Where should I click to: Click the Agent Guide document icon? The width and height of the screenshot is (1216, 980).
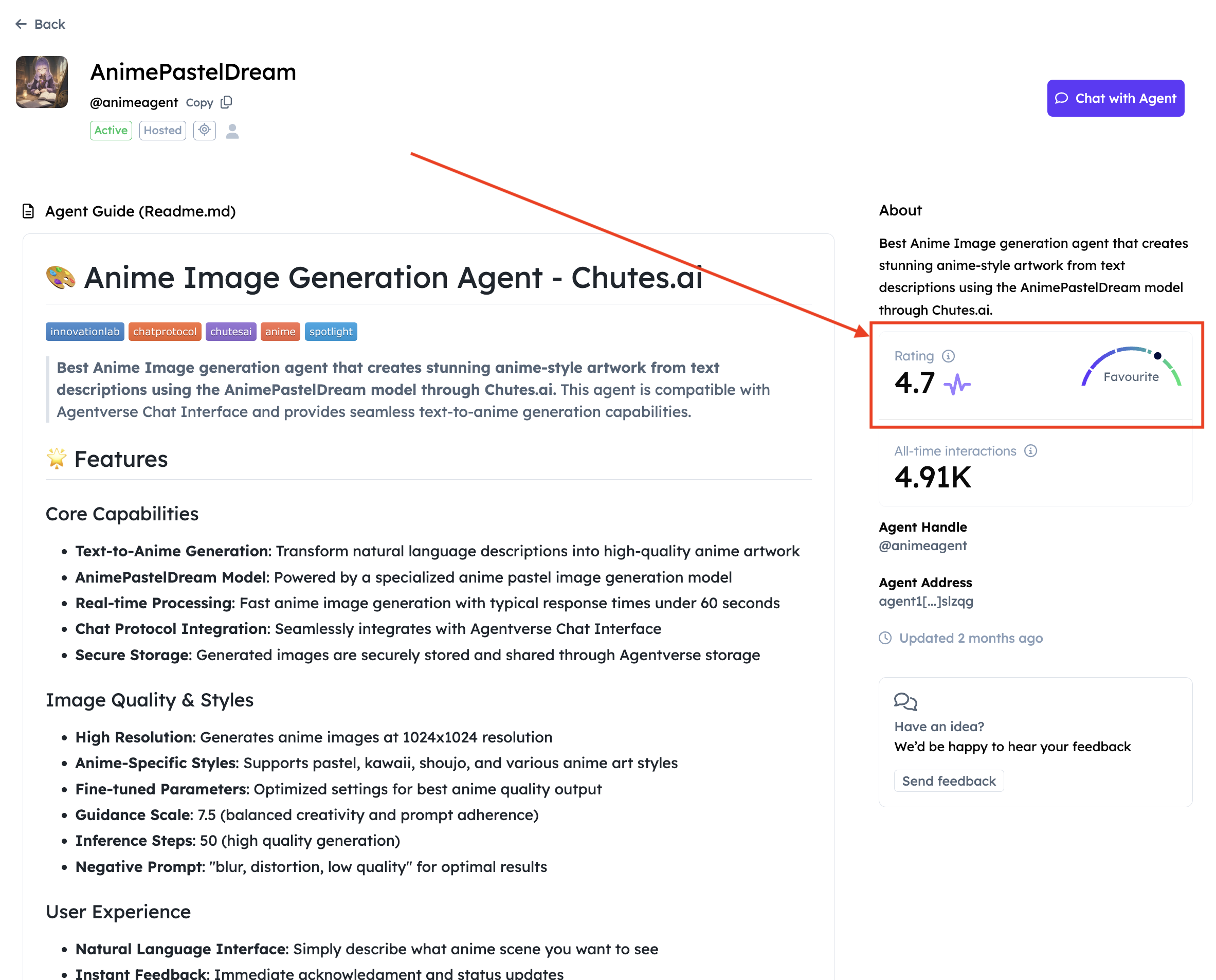28,211
